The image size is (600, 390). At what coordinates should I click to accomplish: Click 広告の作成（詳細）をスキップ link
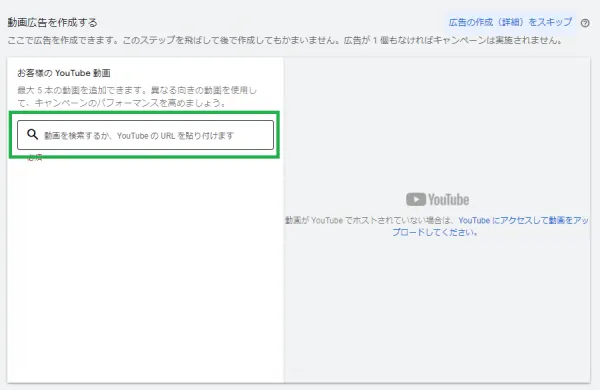510,22
